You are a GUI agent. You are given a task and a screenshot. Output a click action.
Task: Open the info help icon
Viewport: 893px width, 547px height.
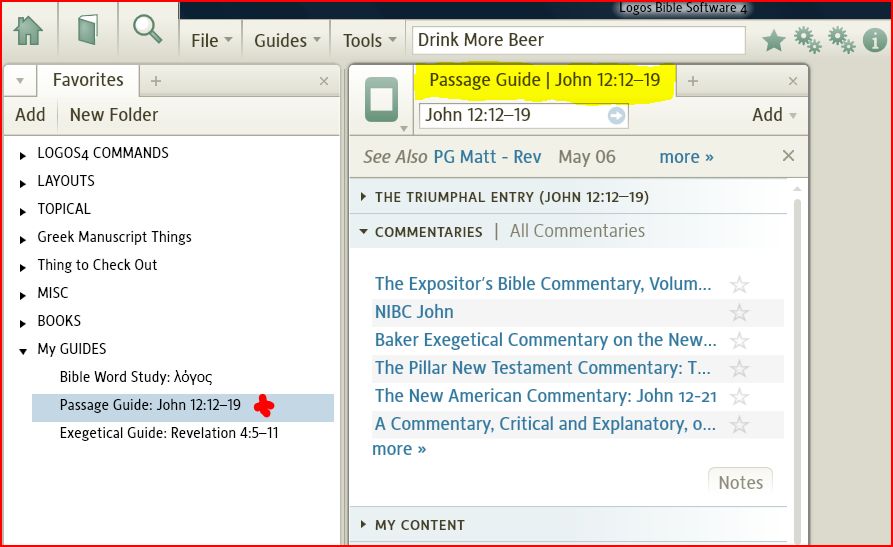[874, 40]
